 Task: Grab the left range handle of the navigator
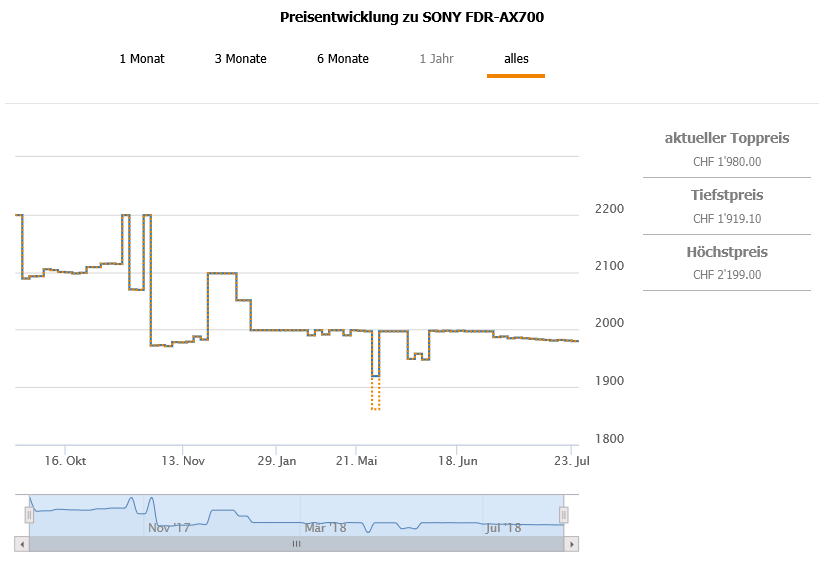coord(29,515)
